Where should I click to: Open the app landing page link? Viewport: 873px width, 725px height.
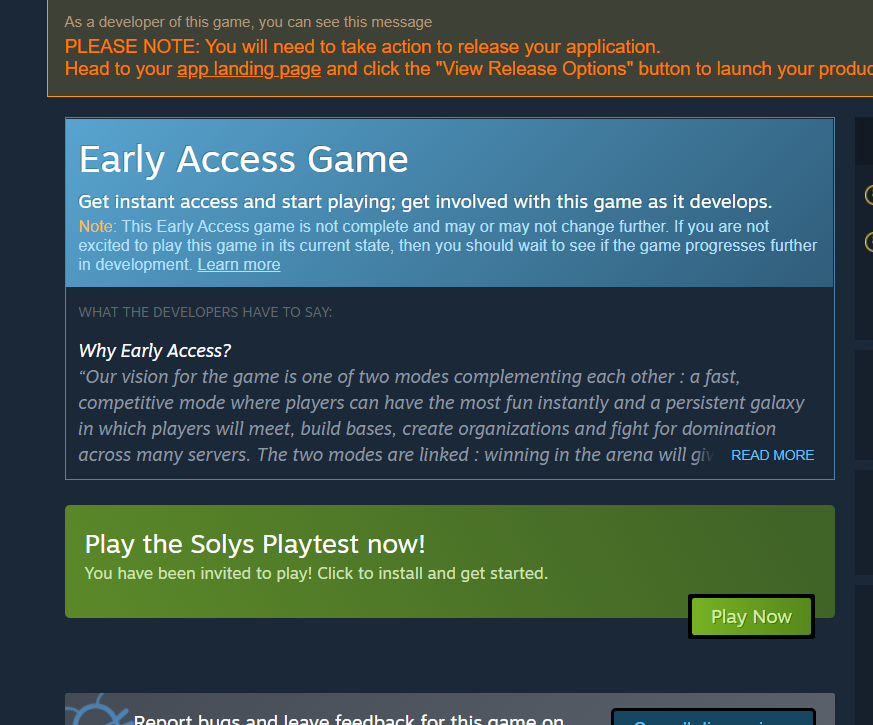249,69
